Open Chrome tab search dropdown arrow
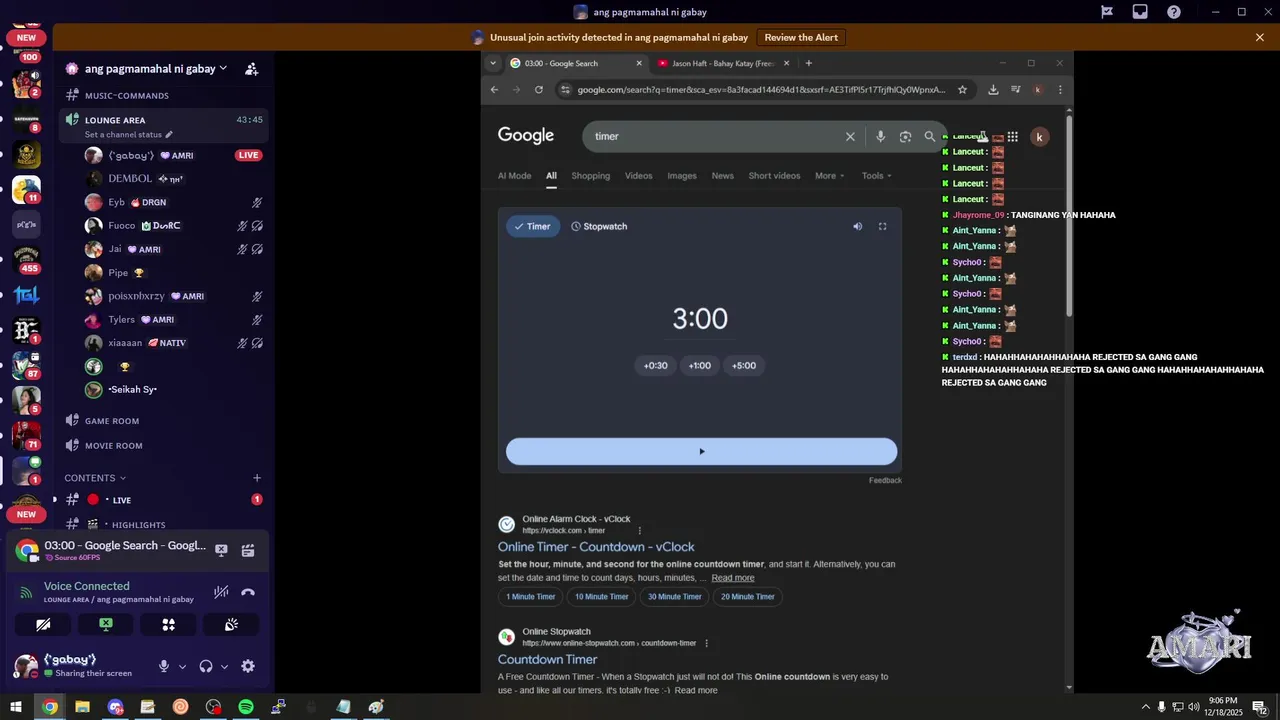This screenshot has height=720, width=1280. pos(492,63)
